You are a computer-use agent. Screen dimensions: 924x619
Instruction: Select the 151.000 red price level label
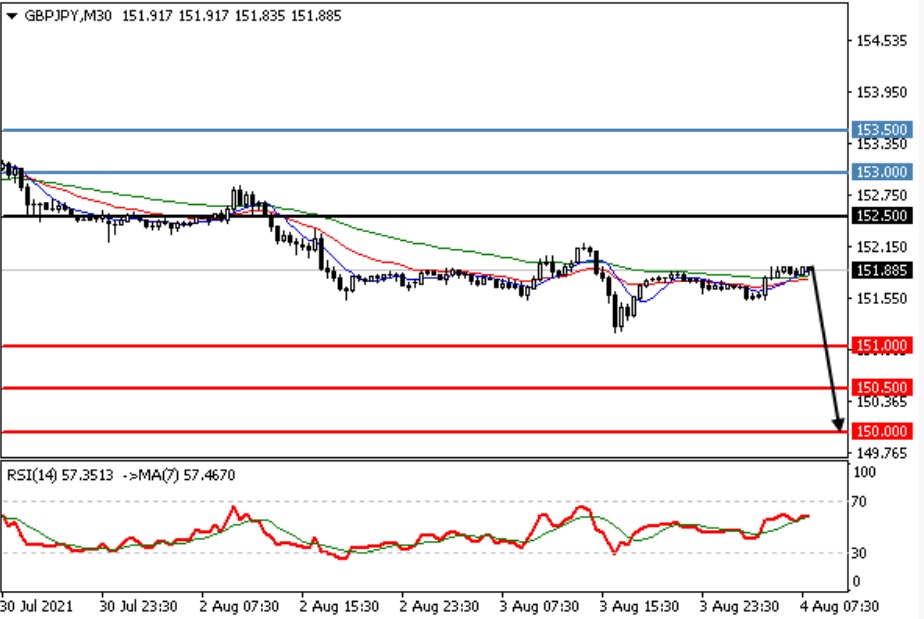pos(882,345)
